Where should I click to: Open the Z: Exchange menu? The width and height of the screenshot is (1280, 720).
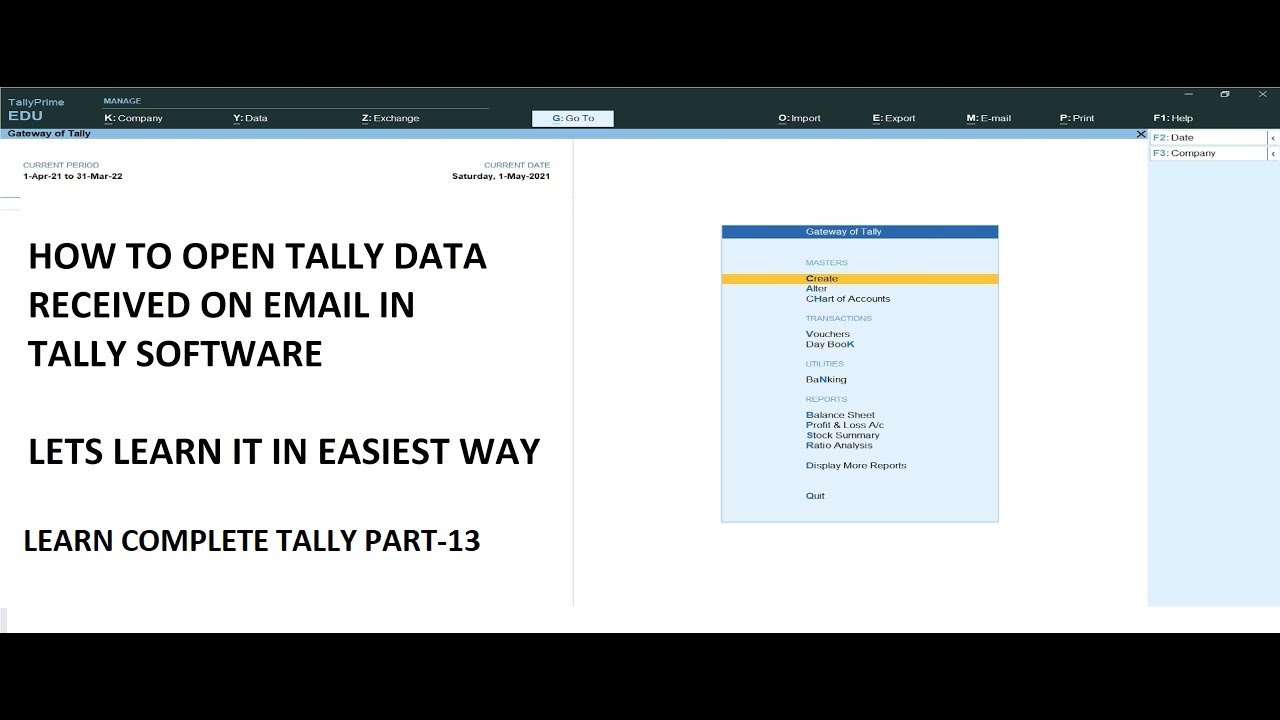pos(391,118)
